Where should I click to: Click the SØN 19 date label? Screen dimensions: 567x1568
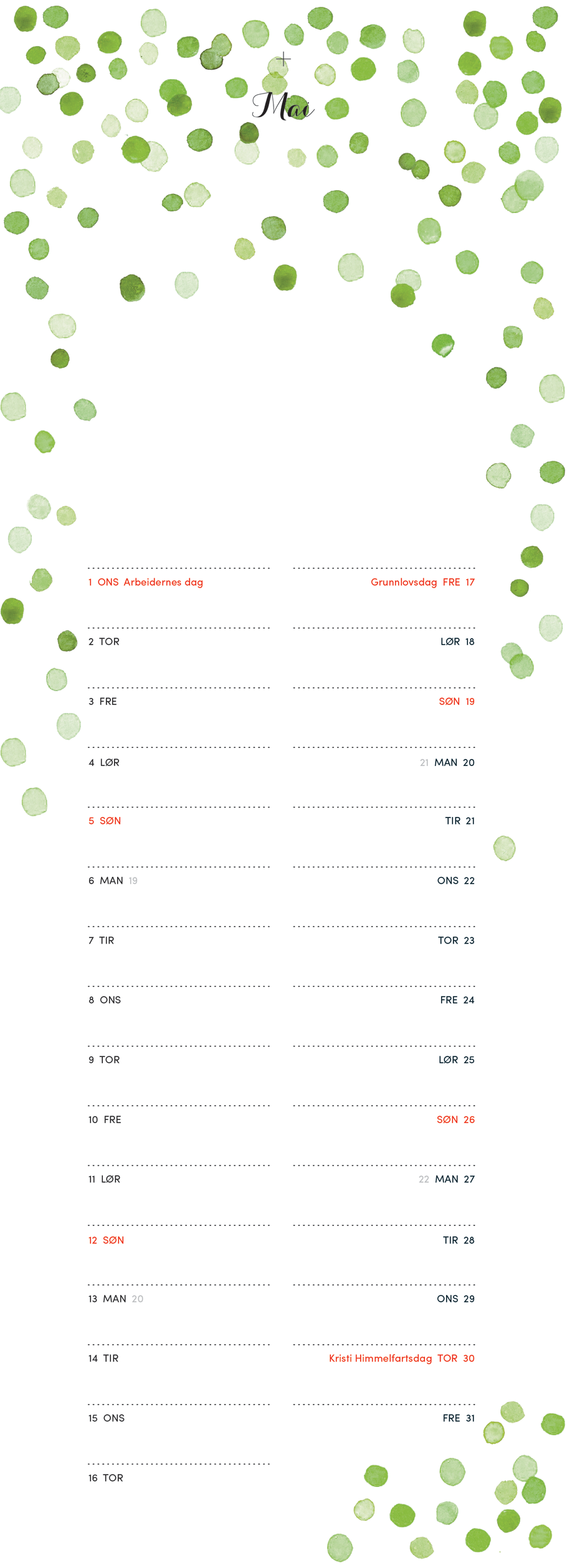coord(457,702)
